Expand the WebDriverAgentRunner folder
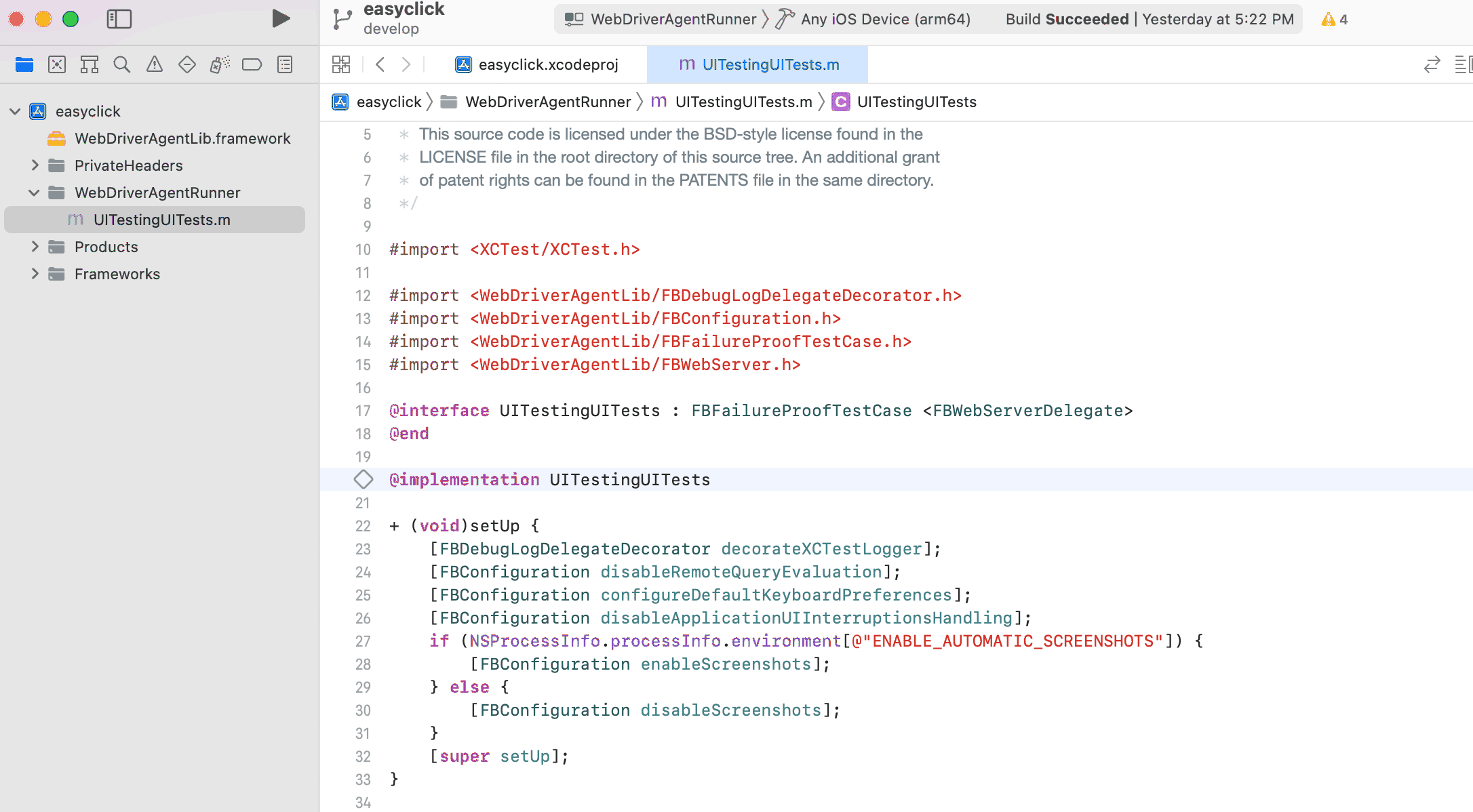 point(35,192)
